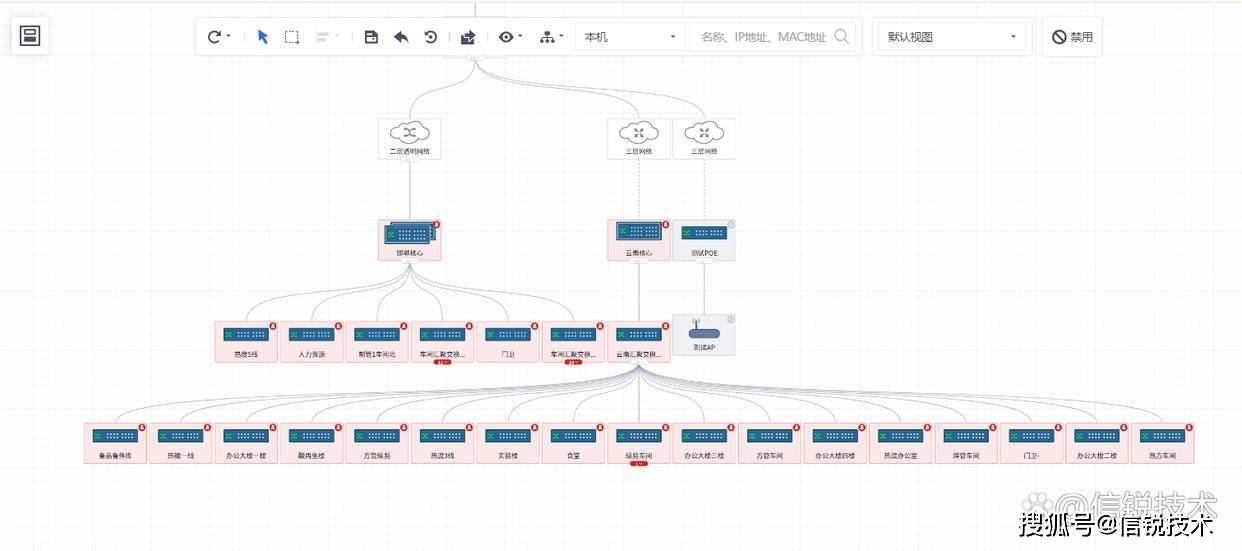Screen dimensions: 1242x551
Task: Select the 实验楼 switch node
Action: 508,442
